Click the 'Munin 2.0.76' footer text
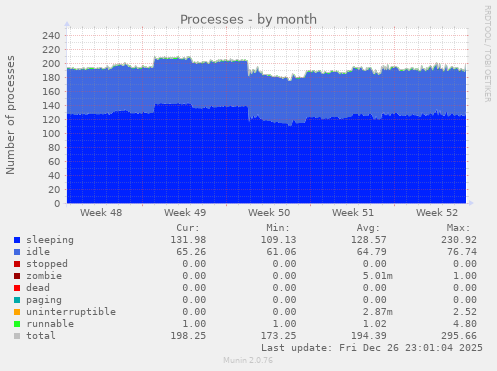Screen dimensions: 497x371 point(248,360)
